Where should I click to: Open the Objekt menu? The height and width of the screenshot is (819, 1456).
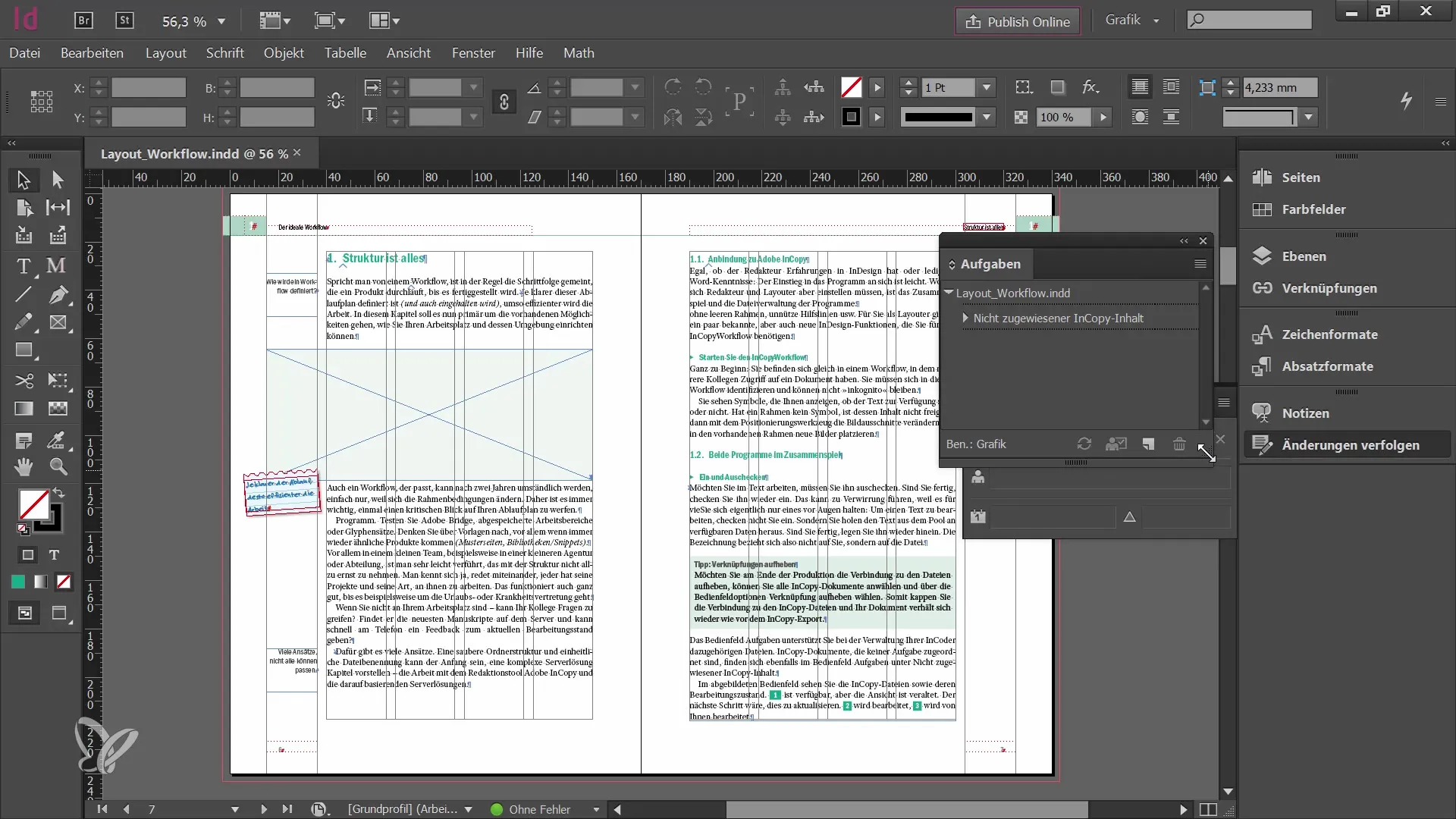[x=284, y=53]
